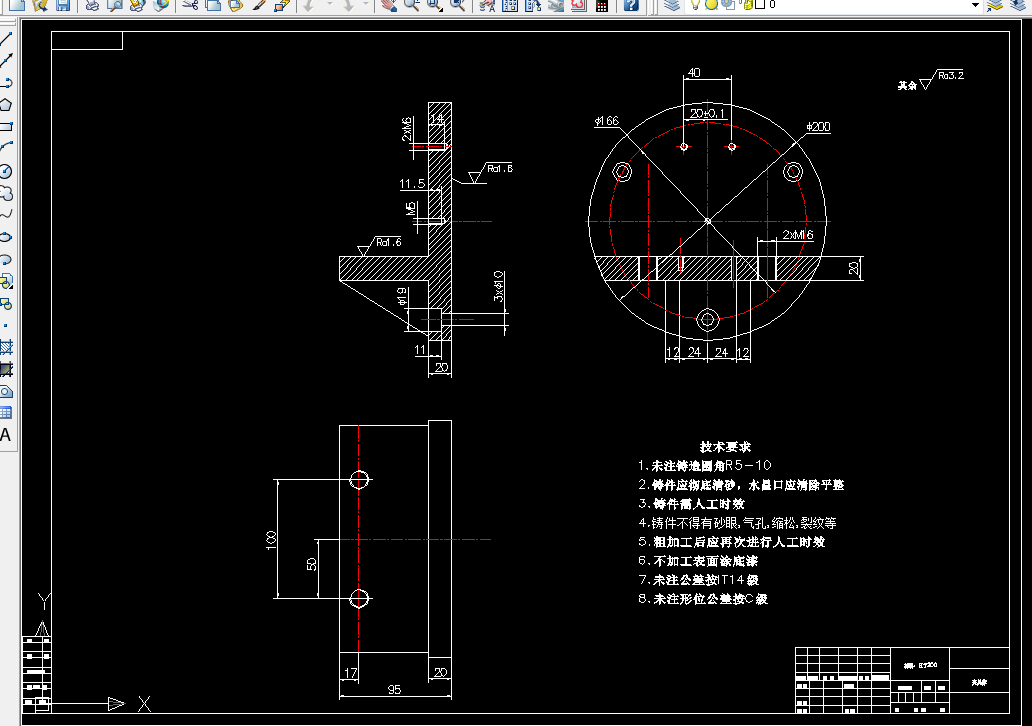Click Make Object's Layer Current icon
Image resolution: width=1032 pixels, height=726 pixels.
[994, 5]
